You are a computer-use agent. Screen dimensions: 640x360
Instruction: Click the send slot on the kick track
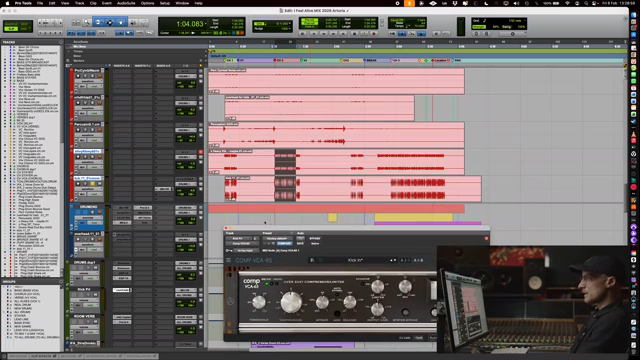[x=164, y=189]
